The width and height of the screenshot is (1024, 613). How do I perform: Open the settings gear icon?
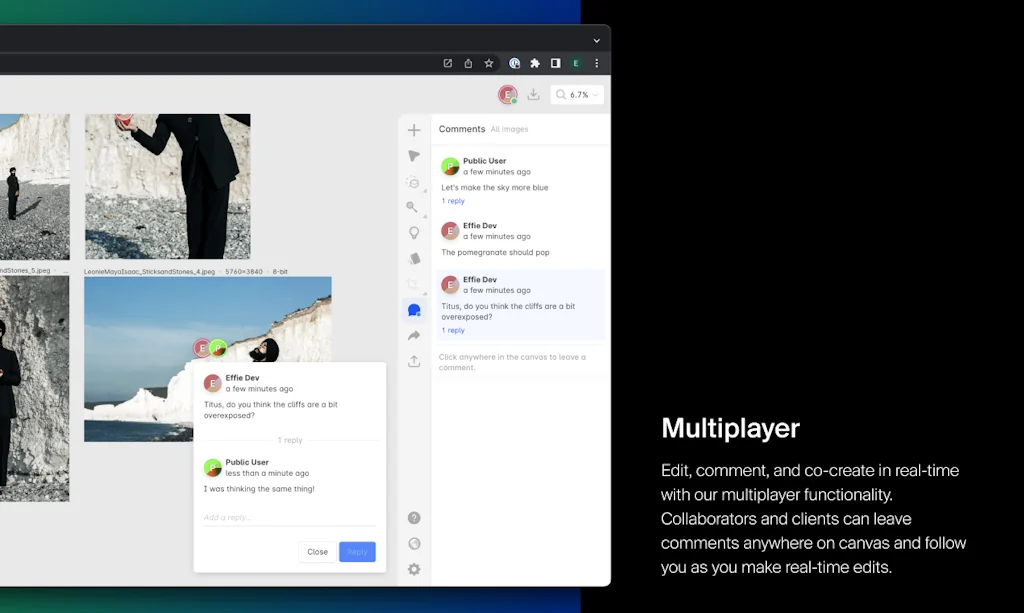click(x=414, y=569)
